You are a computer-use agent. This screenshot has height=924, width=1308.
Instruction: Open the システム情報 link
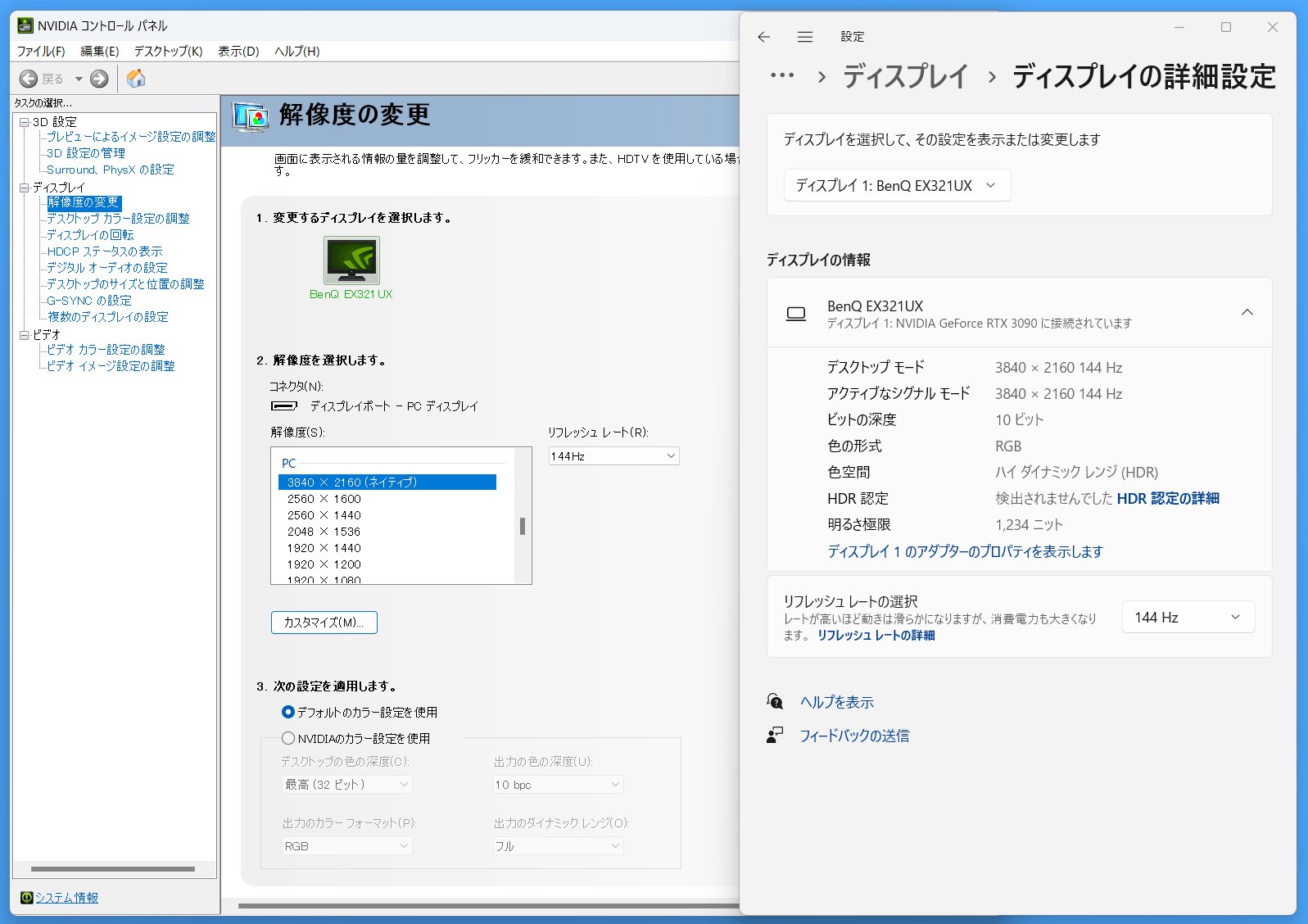click(x=66, y=898)
